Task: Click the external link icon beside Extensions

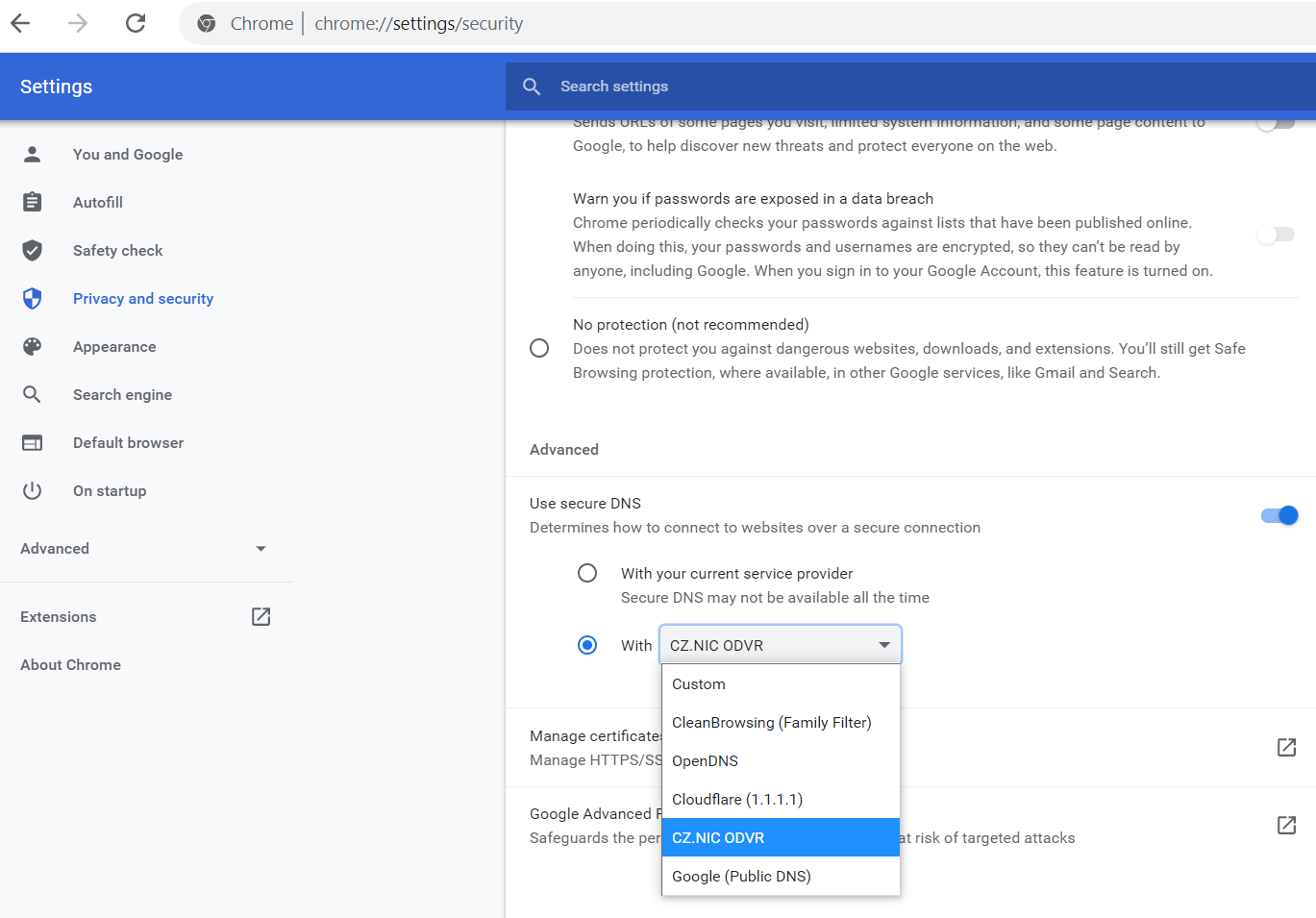Action: click(261, 616)
